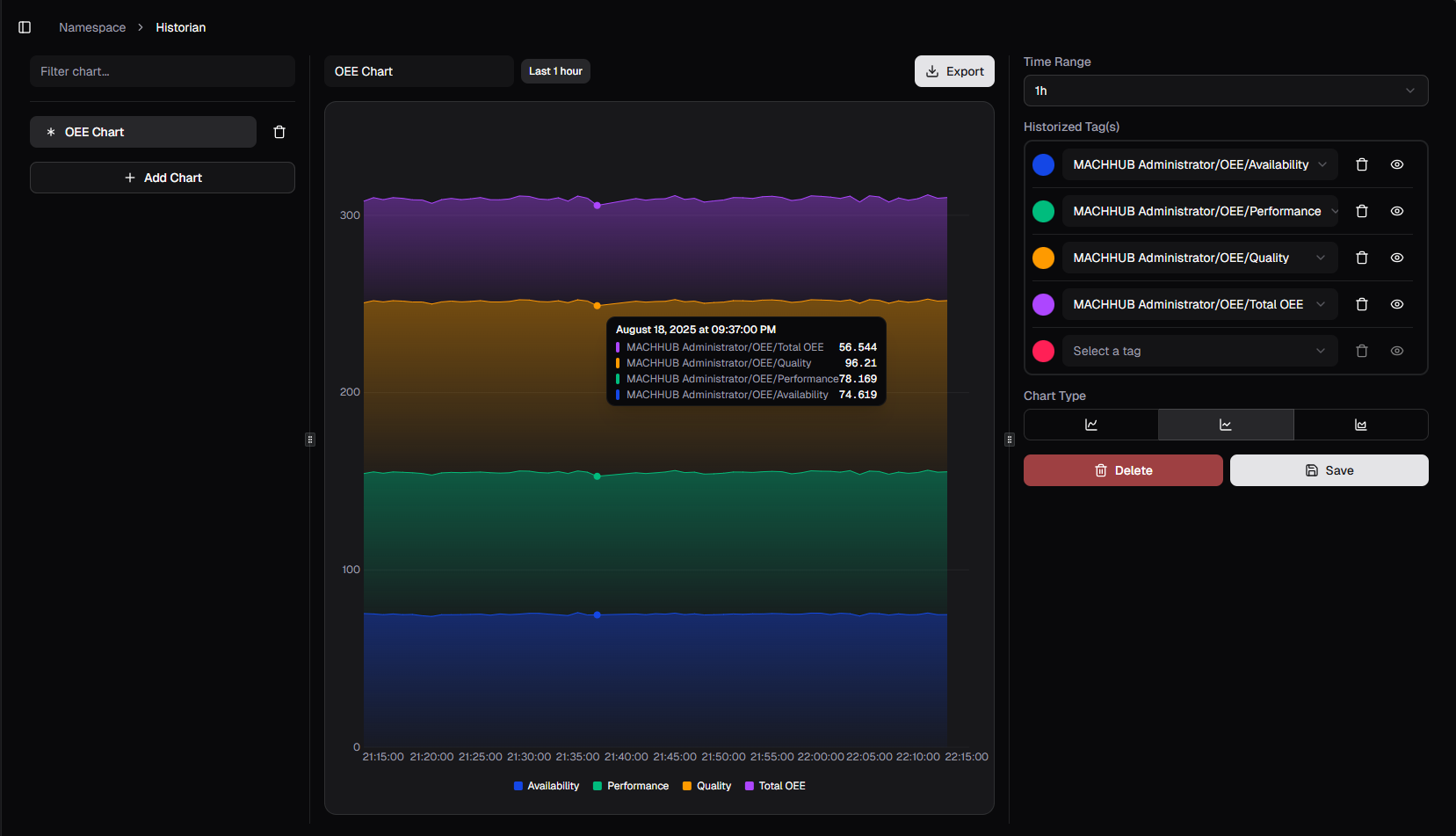
Task: Open the OEE/Total OEE tag dropdown
Action: point(1200,304)
